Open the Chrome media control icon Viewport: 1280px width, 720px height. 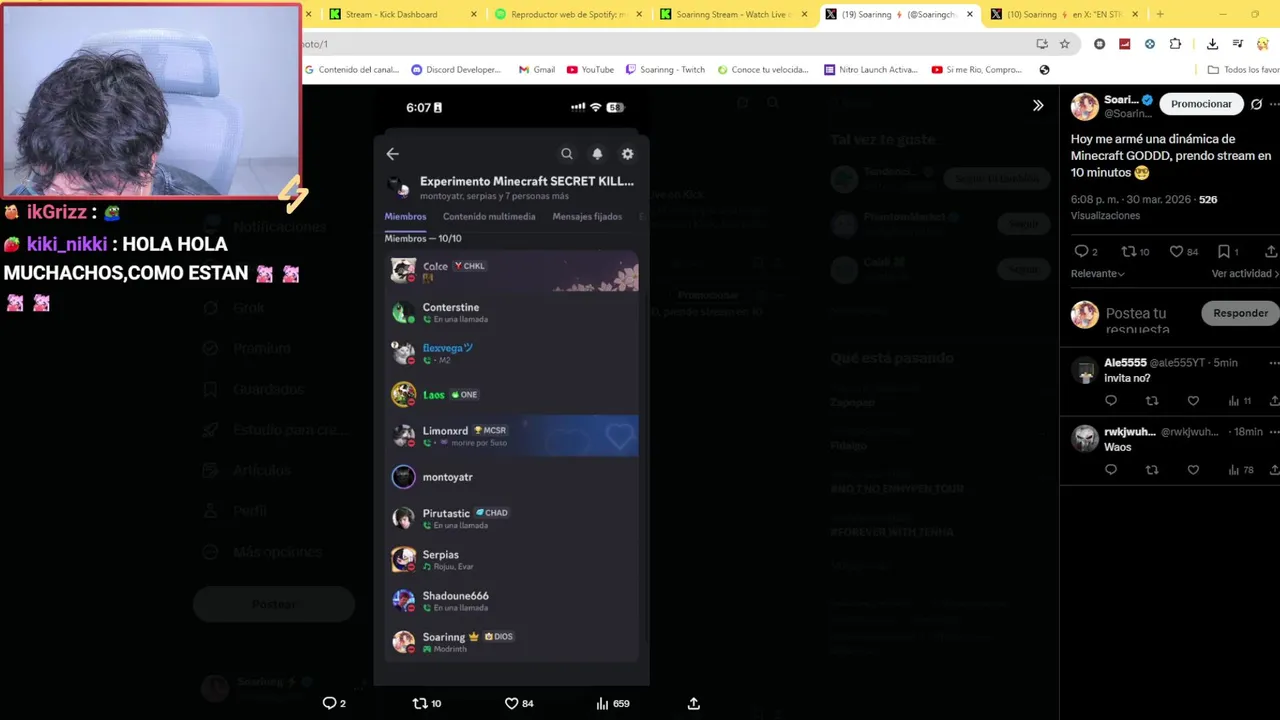coord(1237,44)
